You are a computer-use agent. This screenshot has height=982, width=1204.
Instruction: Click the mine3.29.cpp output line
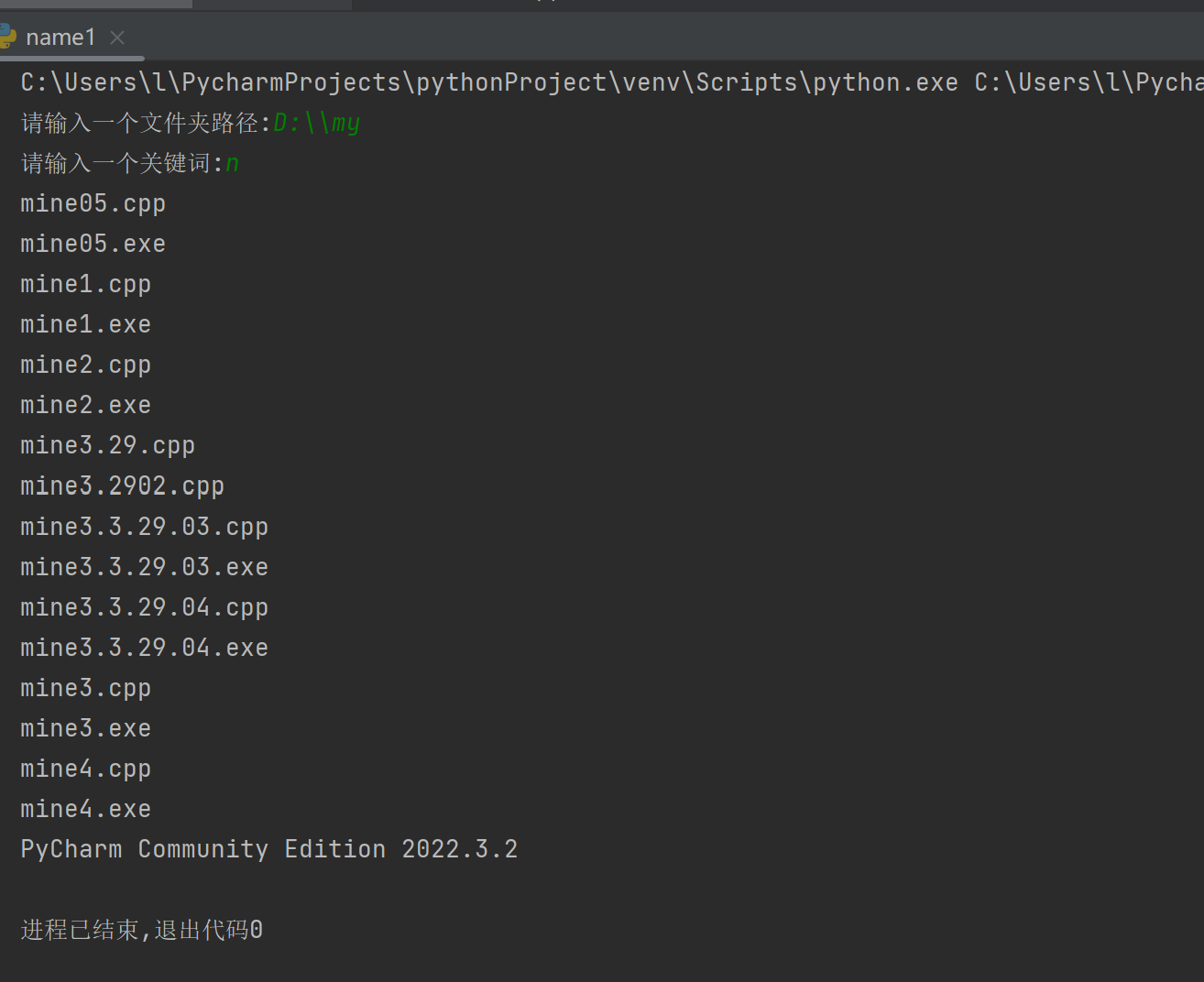click(x=108, y=445)
